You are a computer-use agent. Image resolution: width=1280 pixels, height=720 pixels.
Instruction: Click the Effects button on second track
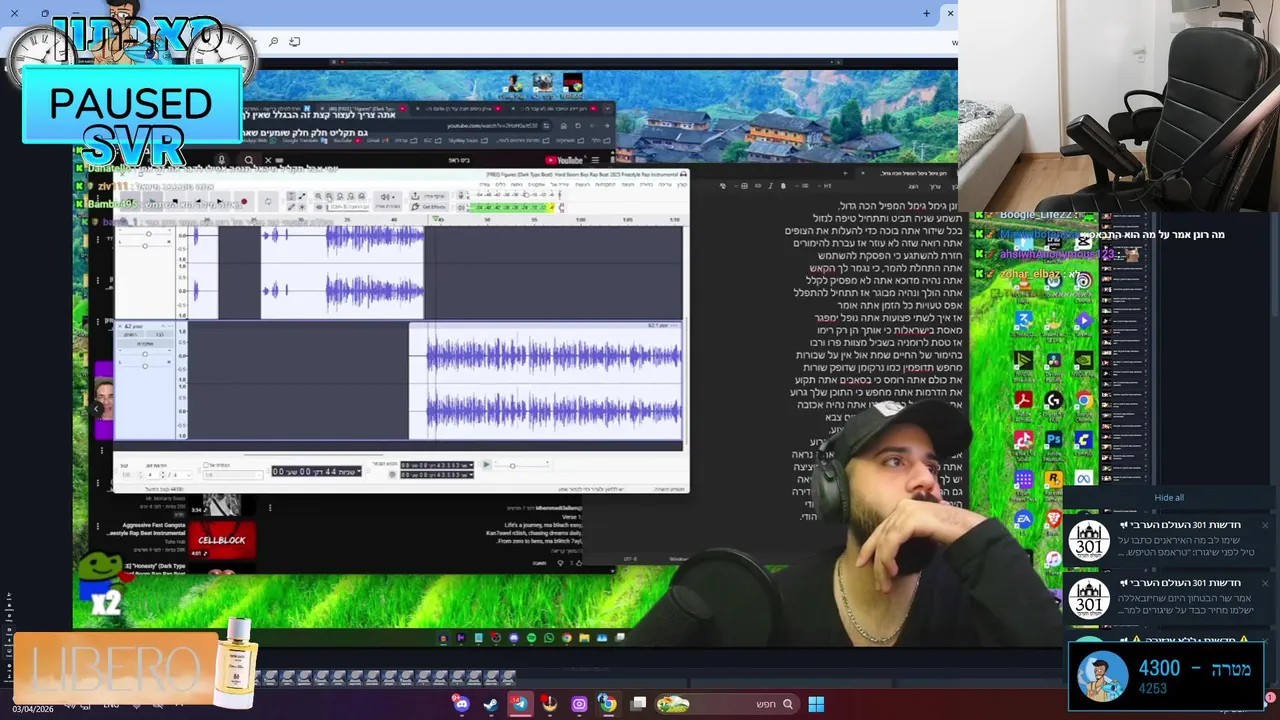click(145, 343)
